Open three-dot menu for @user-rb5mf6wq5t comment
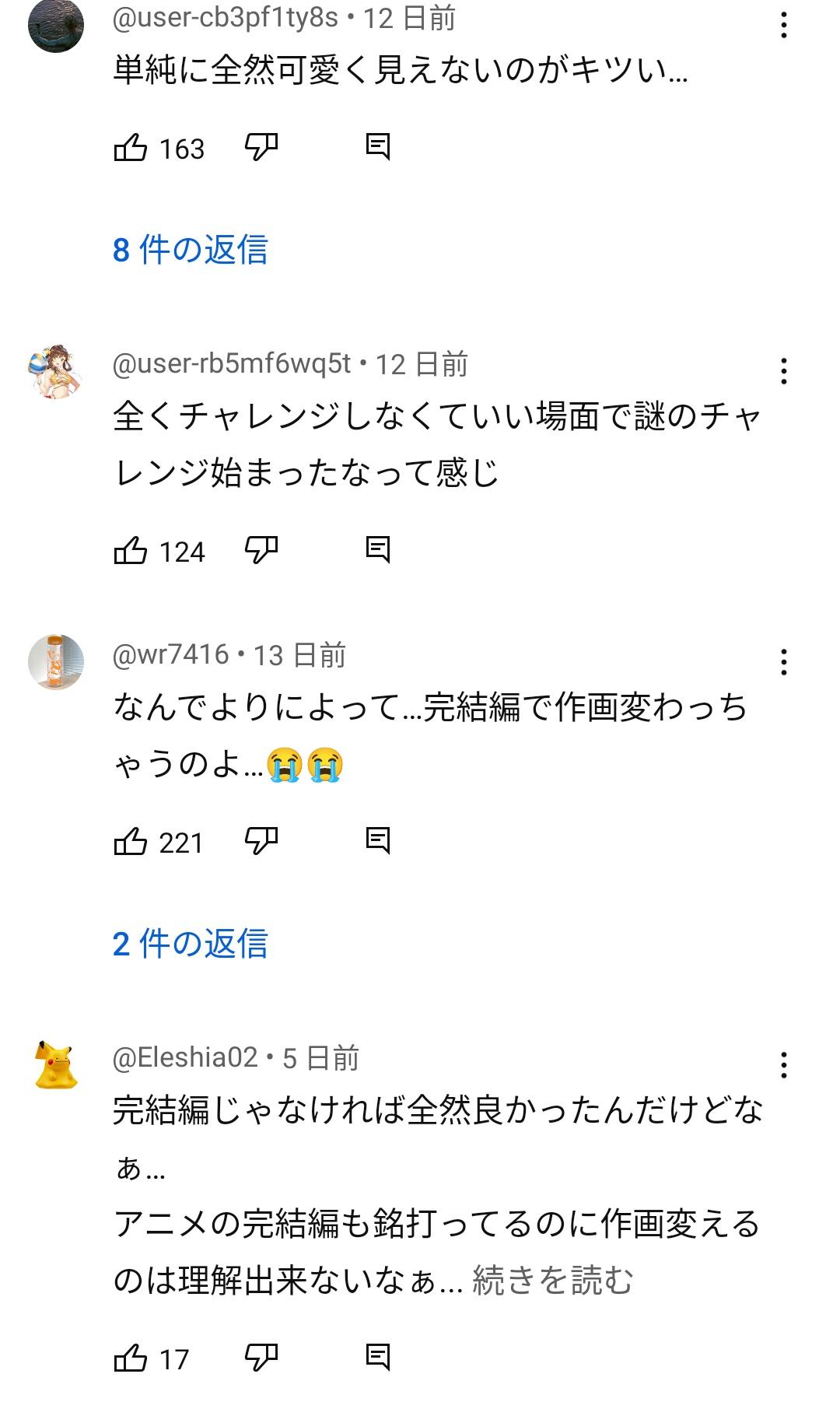 click(784, 371)
